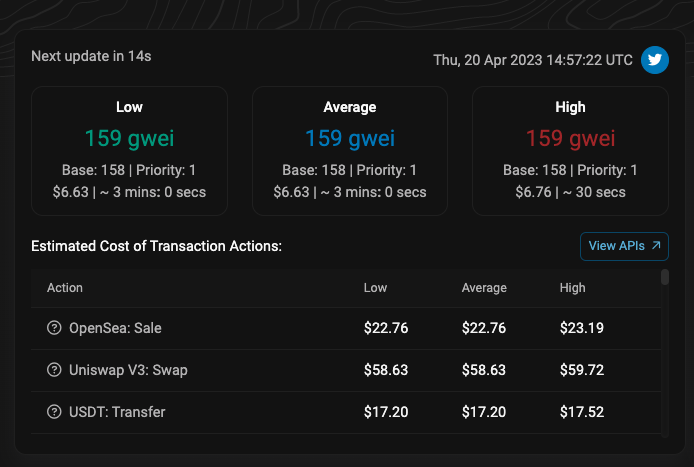Open the help icon beside USDT: Transfer

54,412
